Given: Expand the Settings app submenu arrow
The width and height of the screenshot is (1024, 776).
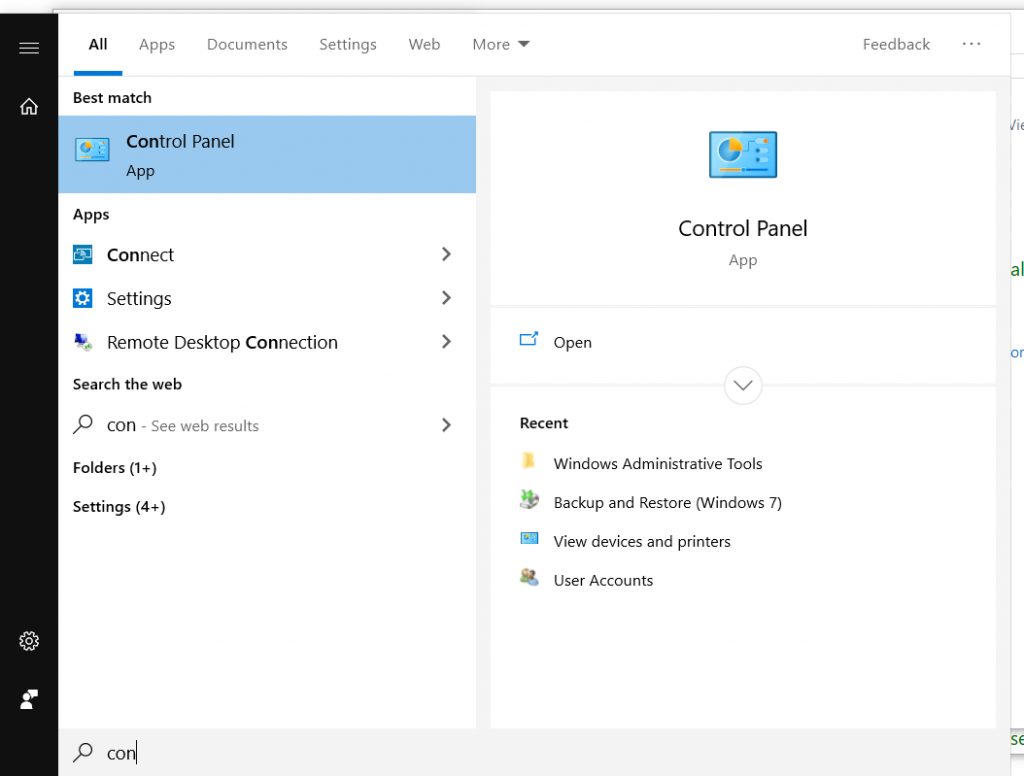Looking at the screenshot, I should coord(447,298).
